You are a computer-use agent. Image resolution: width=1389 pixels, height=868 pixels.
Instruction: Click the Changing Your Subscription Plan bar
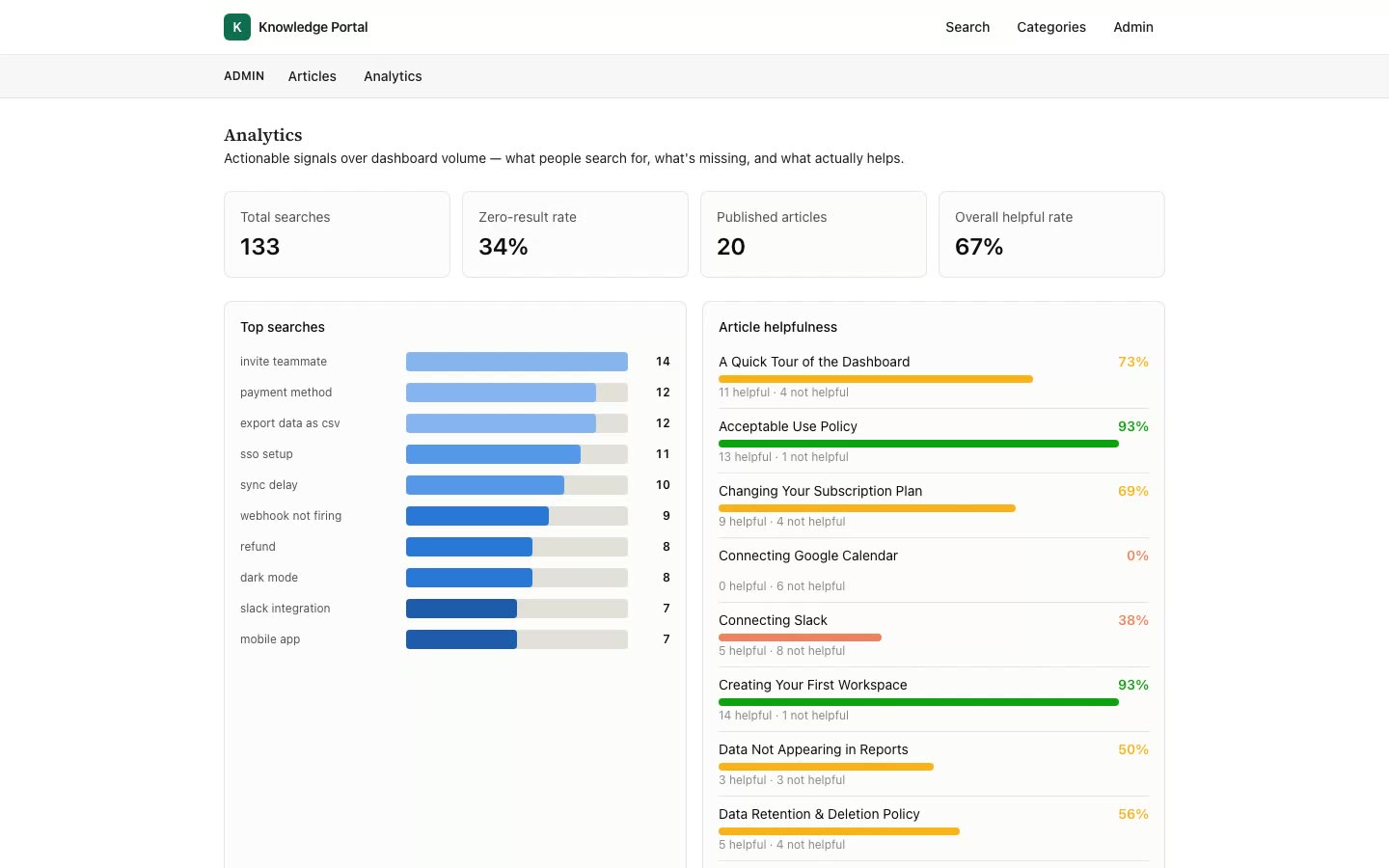867,508
